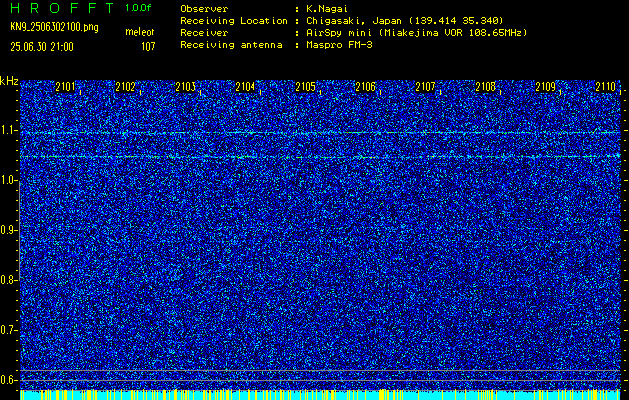Click time marker 2101
629x400 pixels.
[65, 87]
